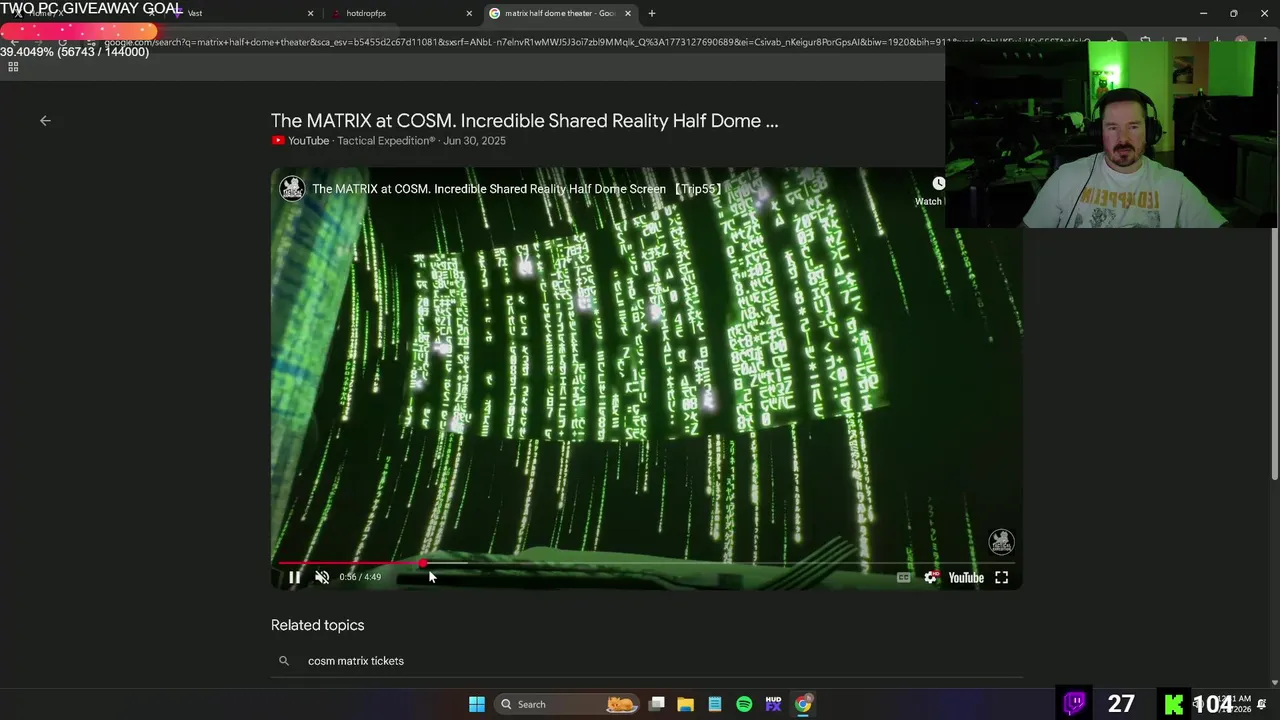Screen dimensions: 1280x720
Task: Click the Chrome address bar URL
Action: point(595,42)
